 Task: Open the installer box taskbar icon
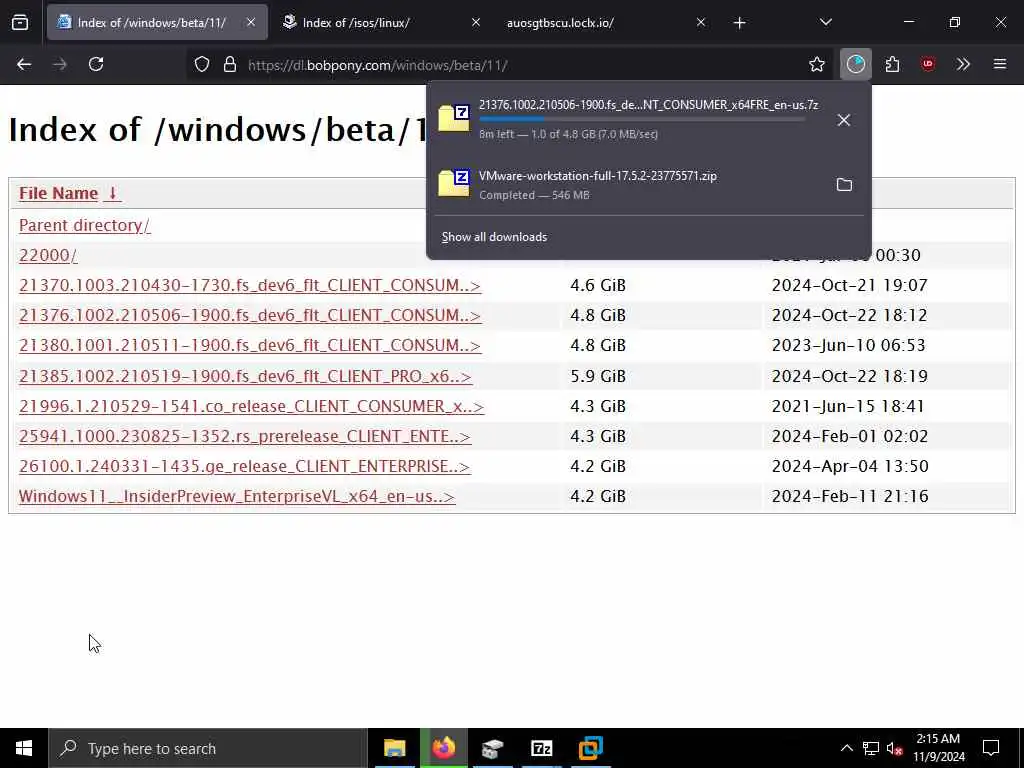[493, 748]
